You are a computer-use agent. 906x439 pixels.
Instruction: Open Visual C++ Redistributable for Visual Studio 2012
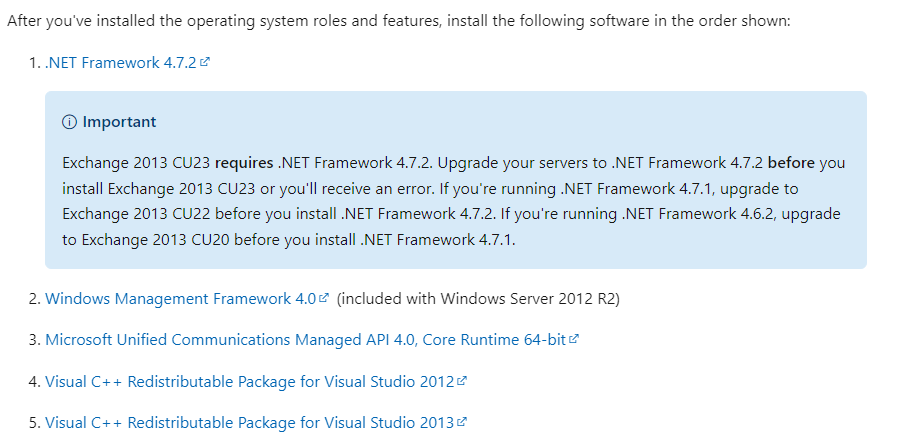(x=250, y=381)
